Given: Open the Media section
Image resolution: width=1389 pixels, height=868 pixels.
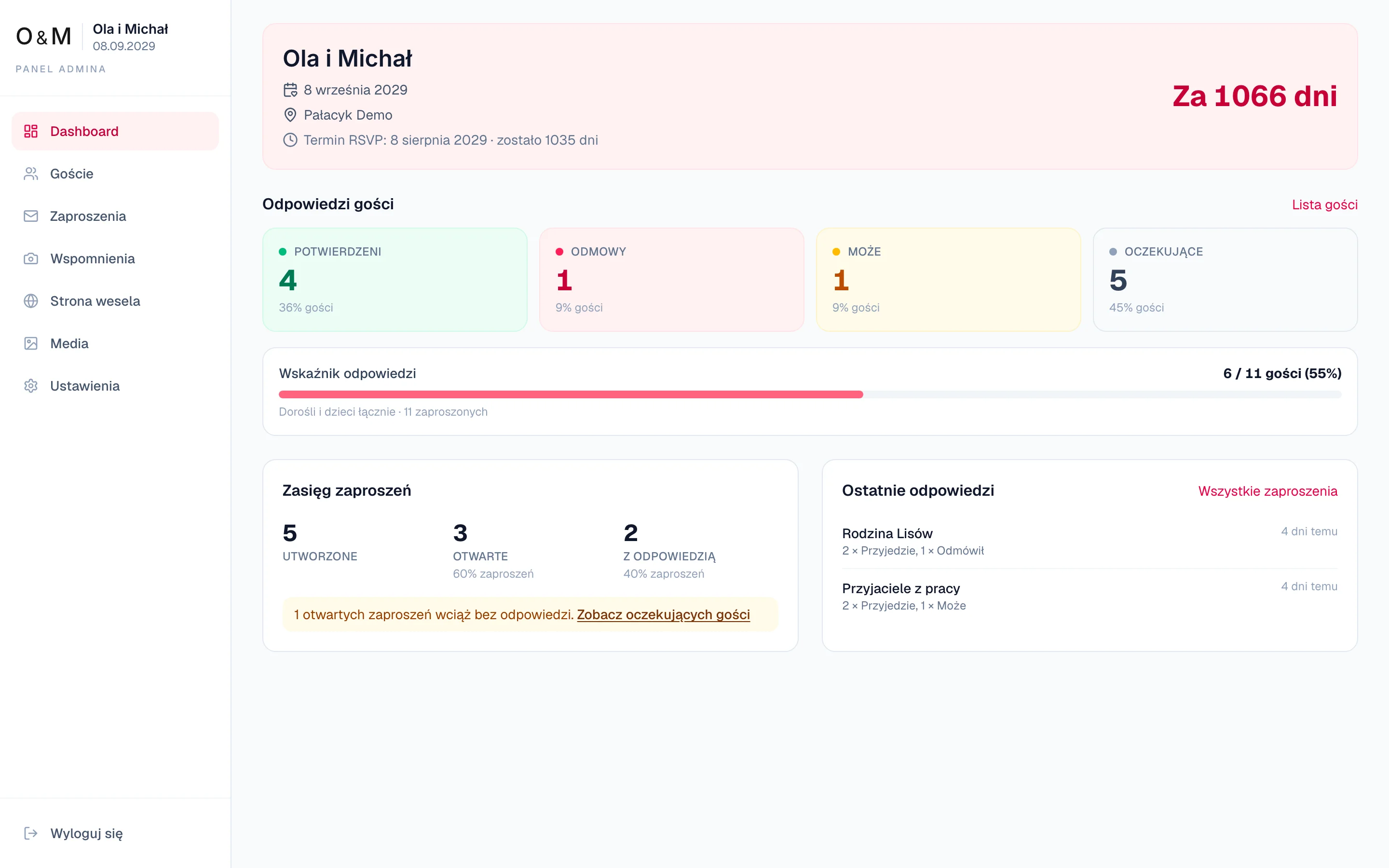Looking at the screenshot, I should 115,344.
